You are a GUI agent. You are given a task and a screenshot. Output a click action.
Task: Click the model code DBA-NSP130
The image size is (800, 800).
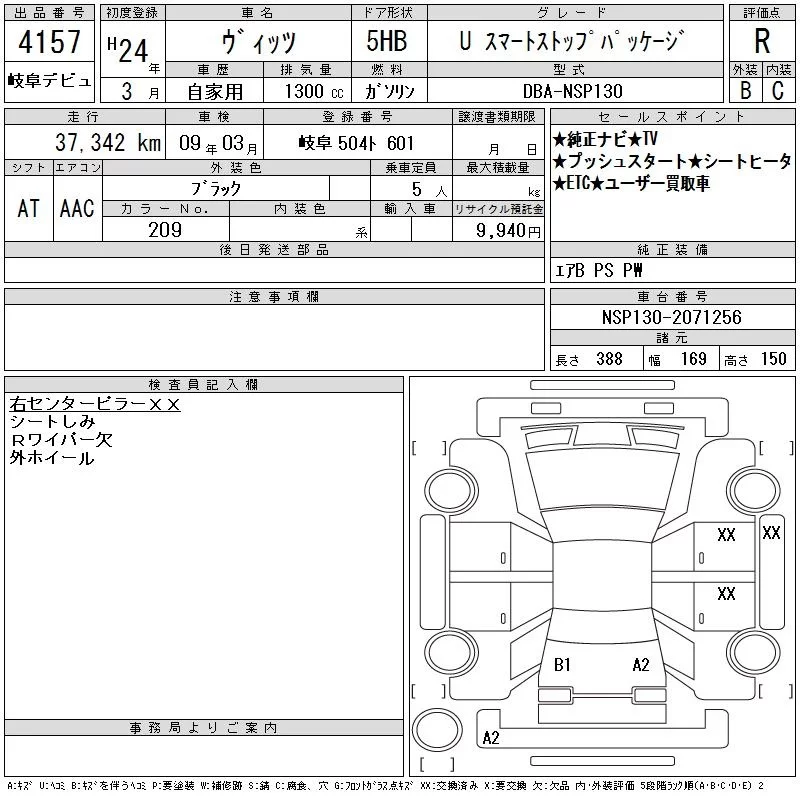tap(572, 91)
